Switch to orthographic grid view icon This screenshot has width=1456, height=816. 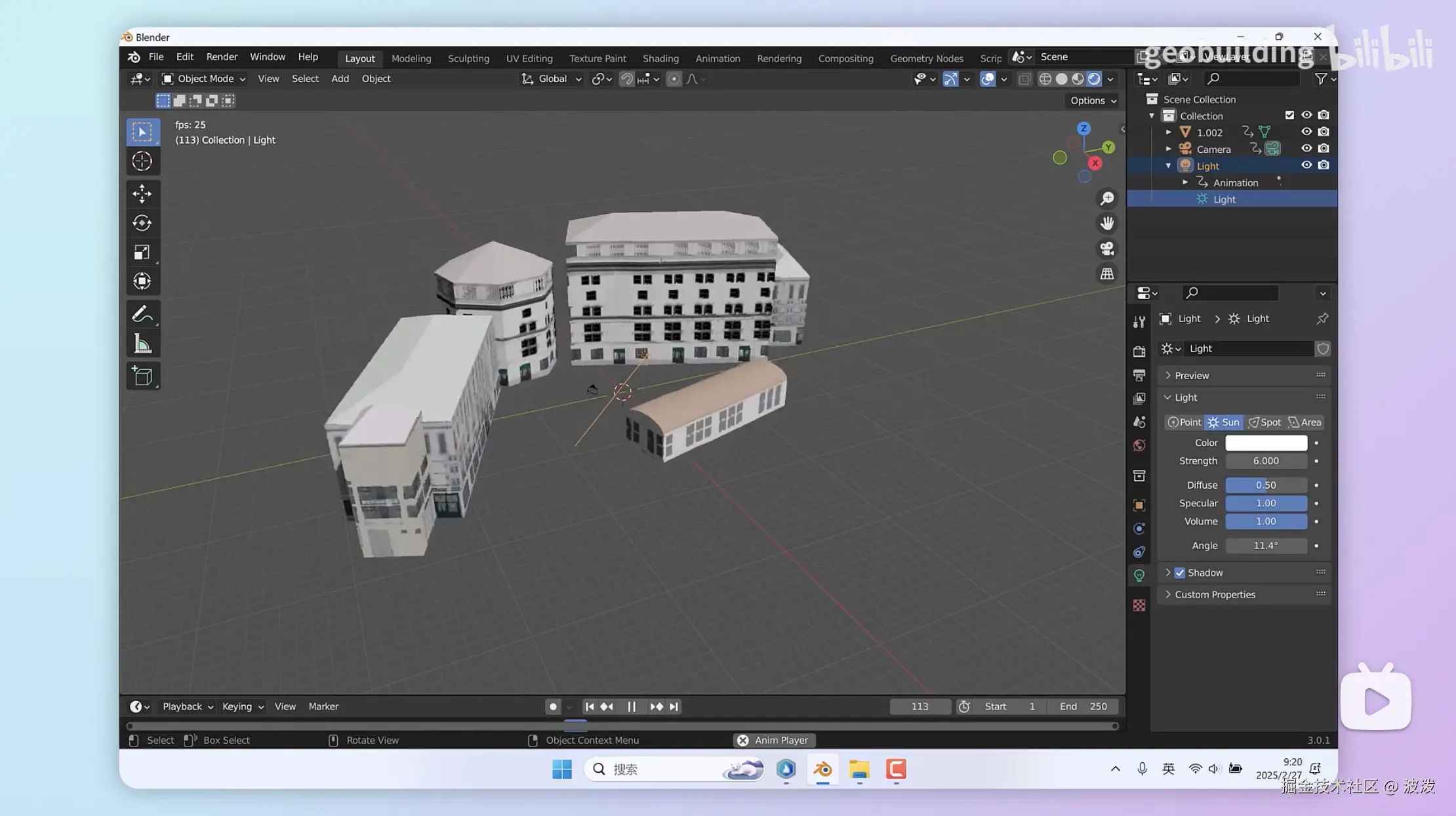click(x=1107, y=274)
